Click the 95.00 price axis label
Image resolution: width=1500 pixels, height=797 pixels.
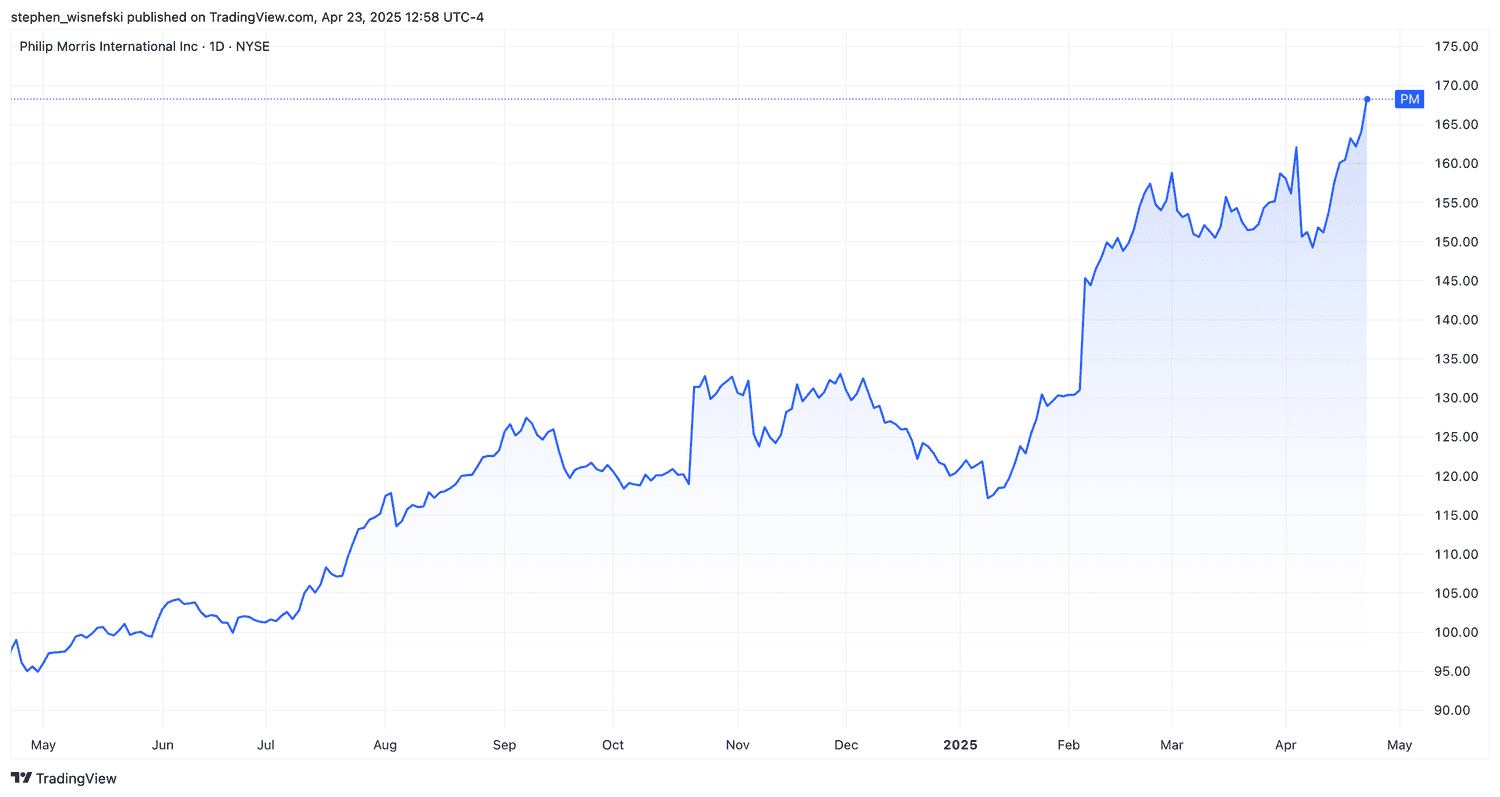(x=1454, y=671)
